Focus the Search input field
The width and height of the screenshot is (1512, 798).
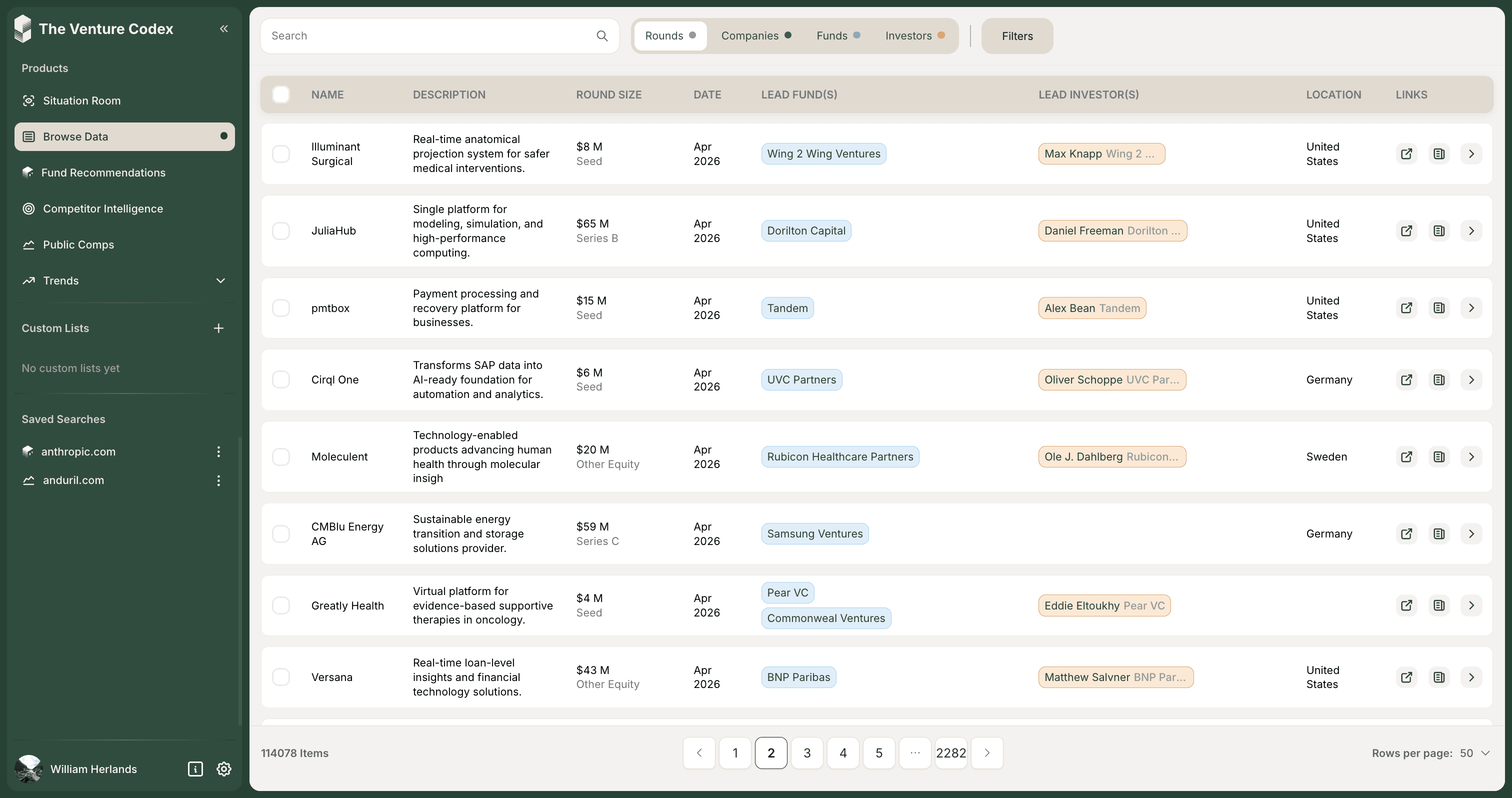439,36
